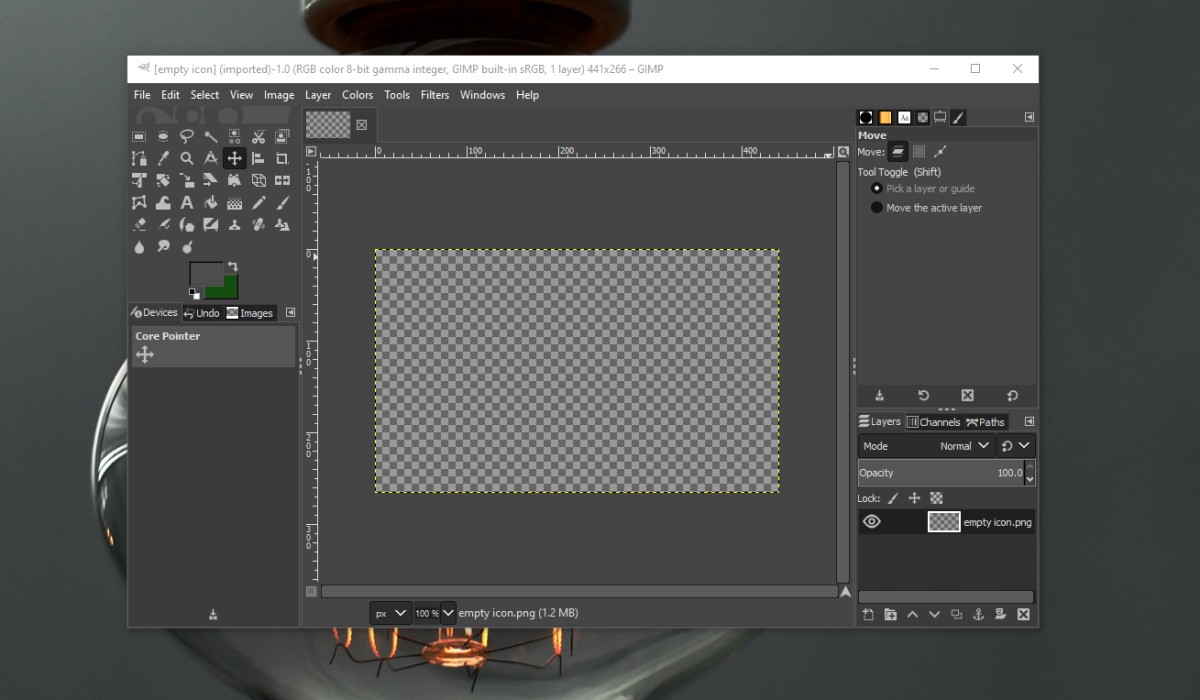Open the Filters menu
This screenshot has width=1200, height=700.
(434, 95)
